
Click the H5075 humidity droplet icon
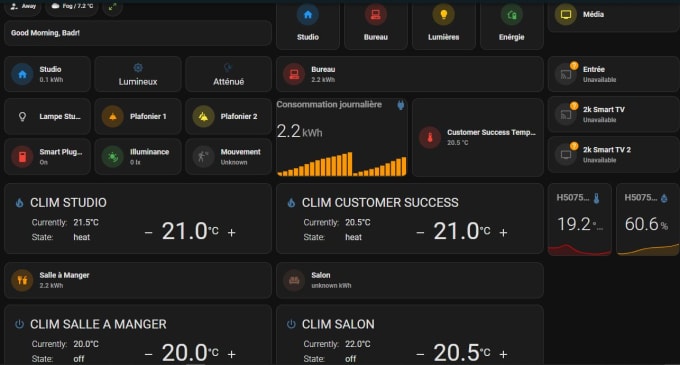[664, 199]
